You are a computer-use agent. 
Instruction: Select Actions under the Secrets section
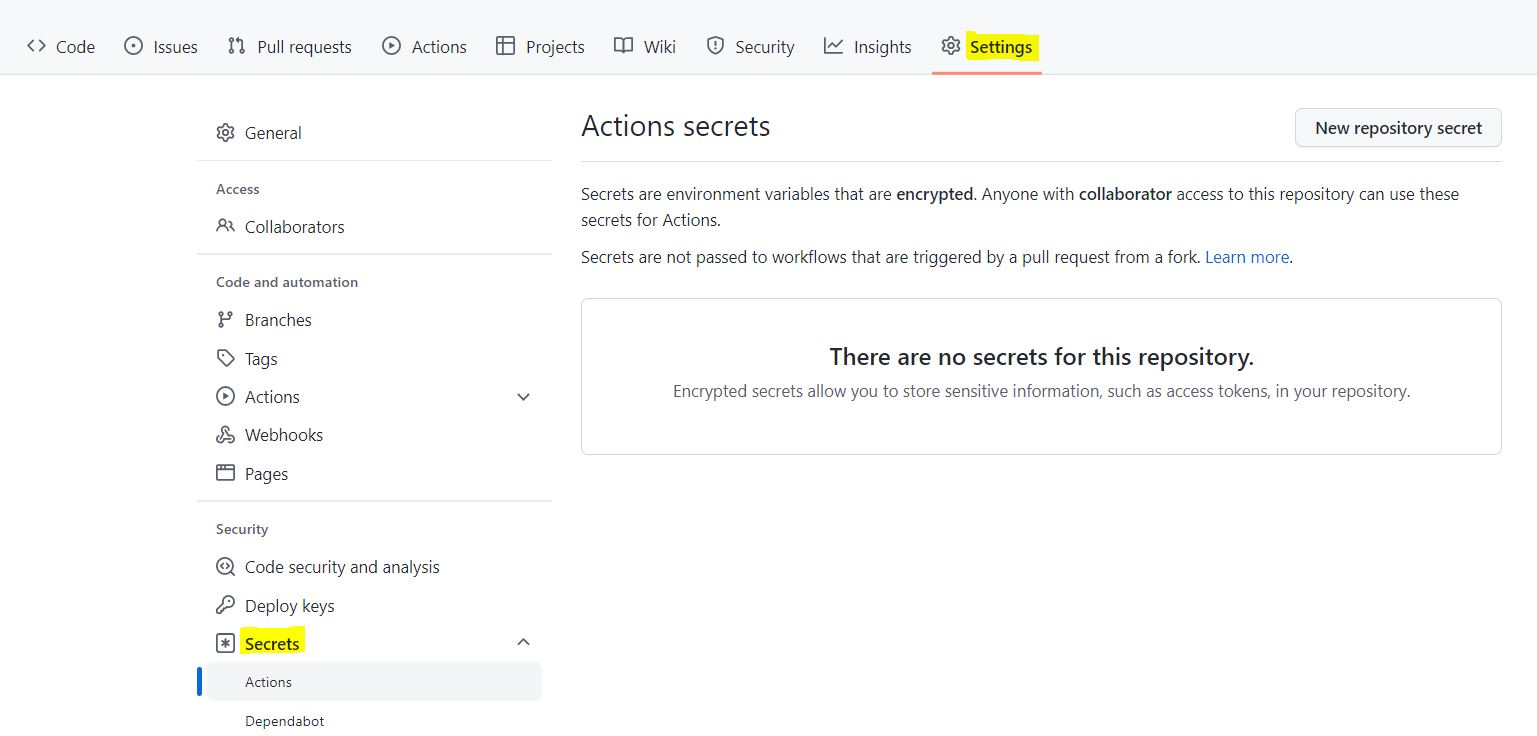click(269, 682)
